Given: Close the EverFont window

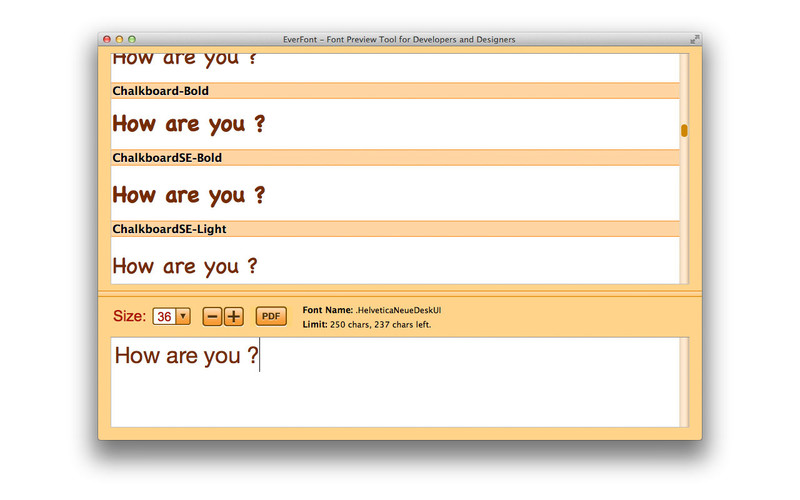Looking at the screenshot, I should coord(107,39).
